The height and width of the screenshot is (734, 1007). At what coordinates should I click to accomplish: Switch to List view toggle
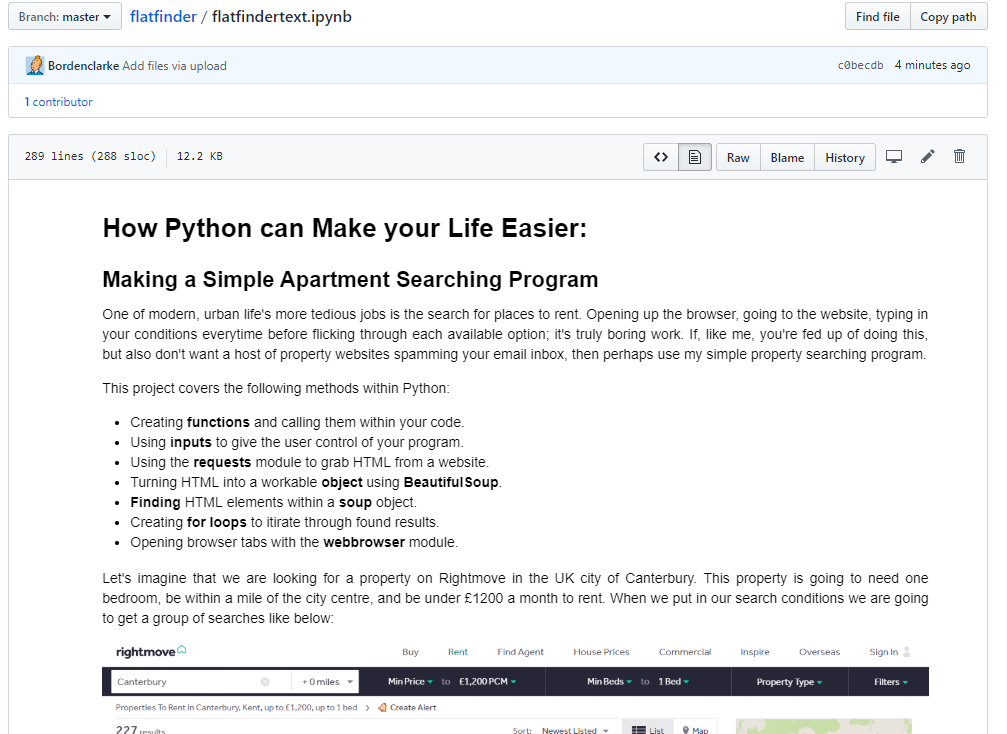648,730
